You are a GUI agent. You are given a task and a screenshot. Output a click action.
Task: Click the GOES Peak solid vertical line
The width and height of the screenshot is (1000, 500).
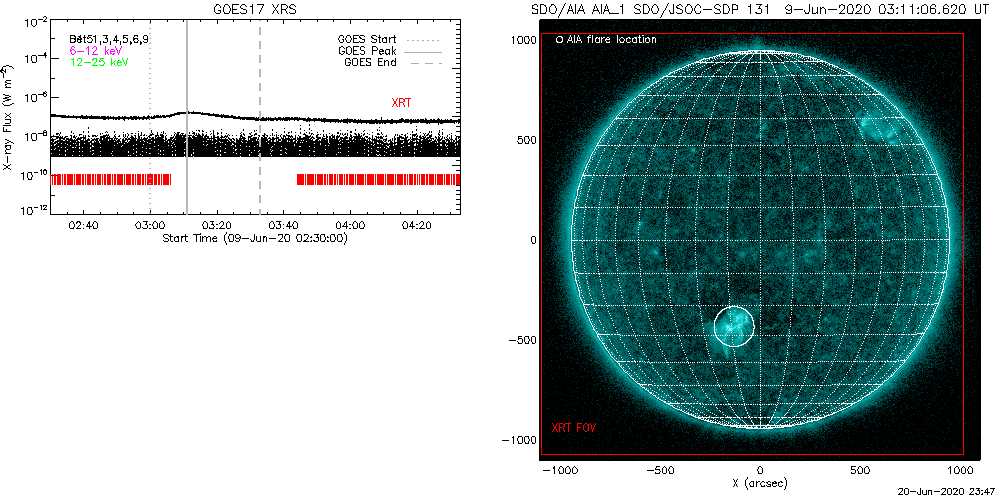[187, 117]
